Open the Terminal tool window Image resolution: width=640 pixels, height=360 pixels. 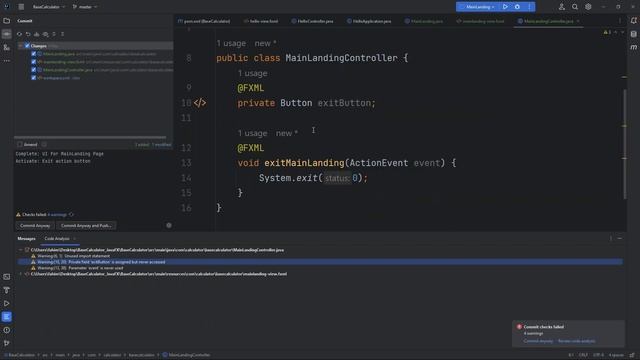tap(7, 277)
